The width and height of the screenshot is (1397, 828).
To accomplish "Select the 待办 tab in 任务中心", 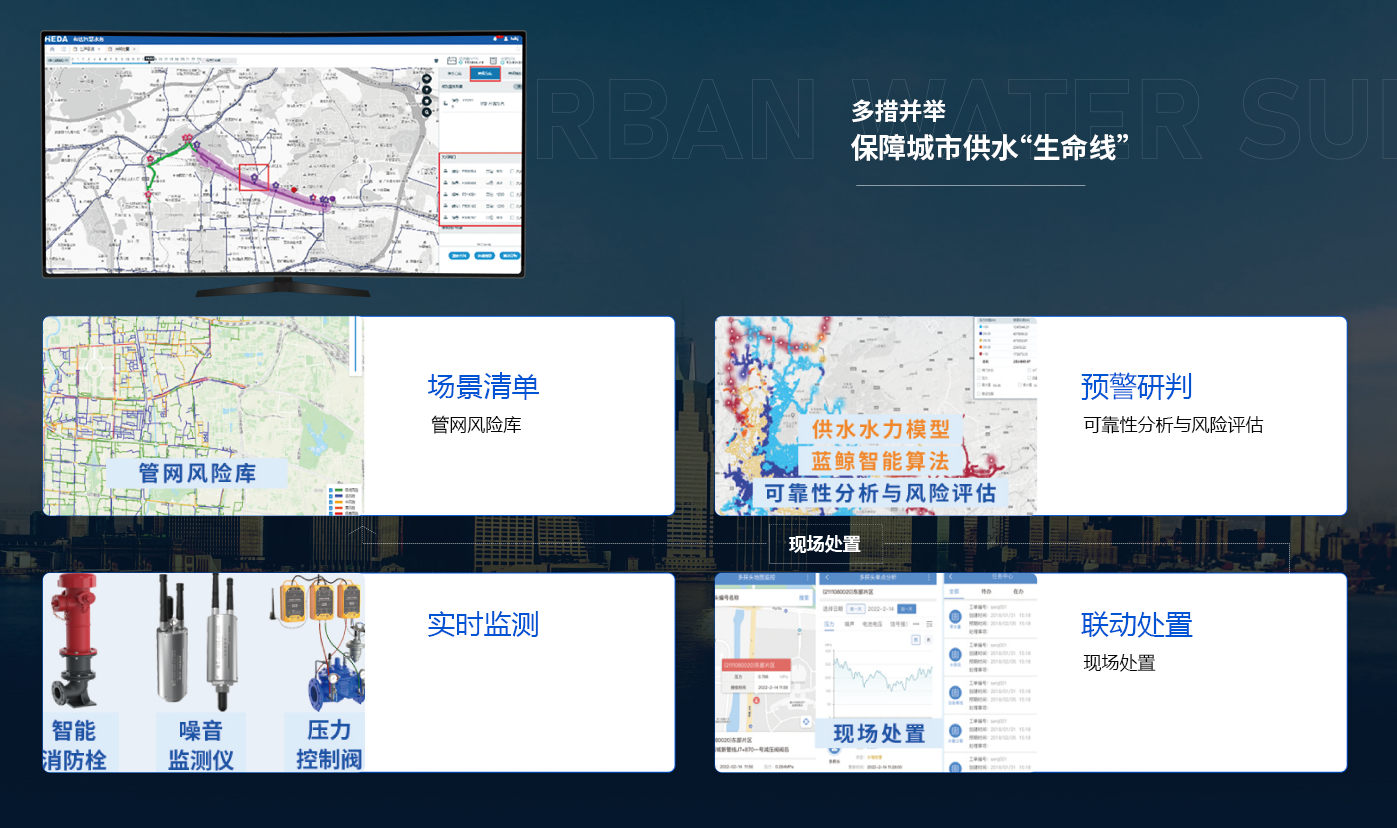I will tap(987, 593).
